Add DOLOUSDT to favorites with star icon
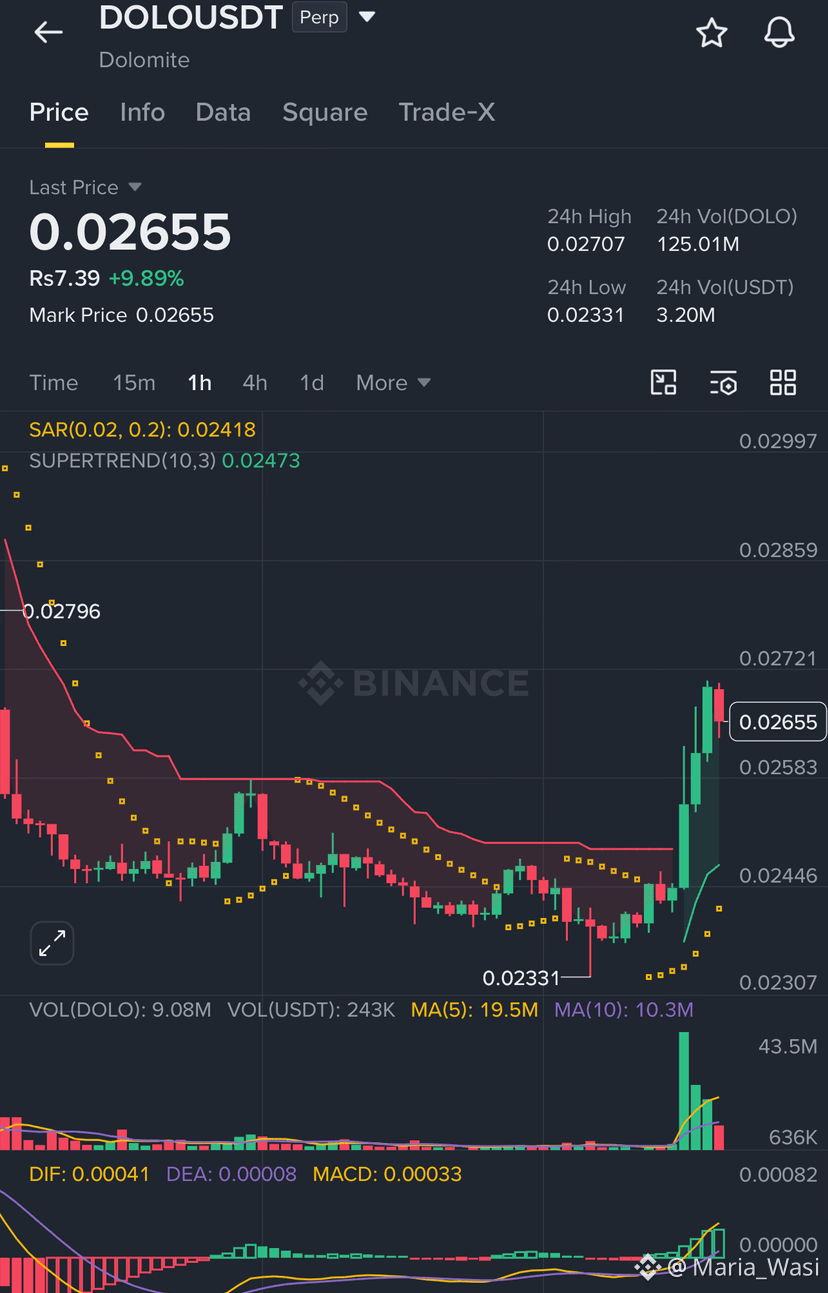This screenshot has height=1293, width=828. pyautogui.click(x=711, y=32)
